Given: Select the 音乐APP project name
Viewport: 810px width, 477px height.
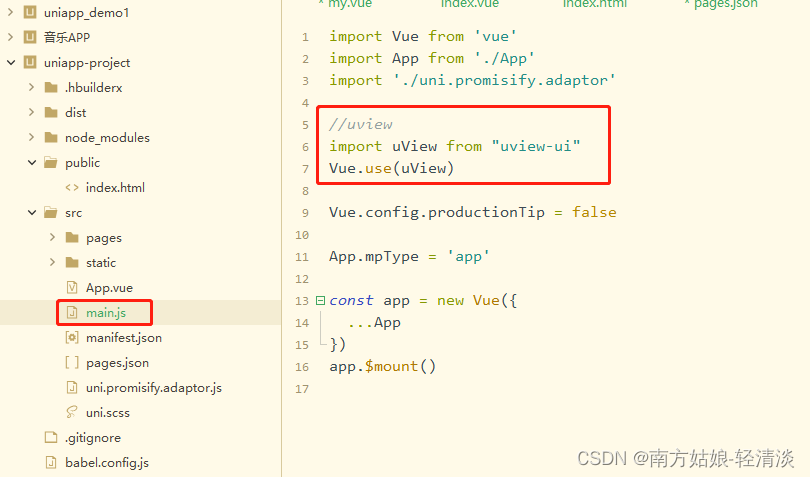Looking at the screenshot, I should (x=67, y=37).
